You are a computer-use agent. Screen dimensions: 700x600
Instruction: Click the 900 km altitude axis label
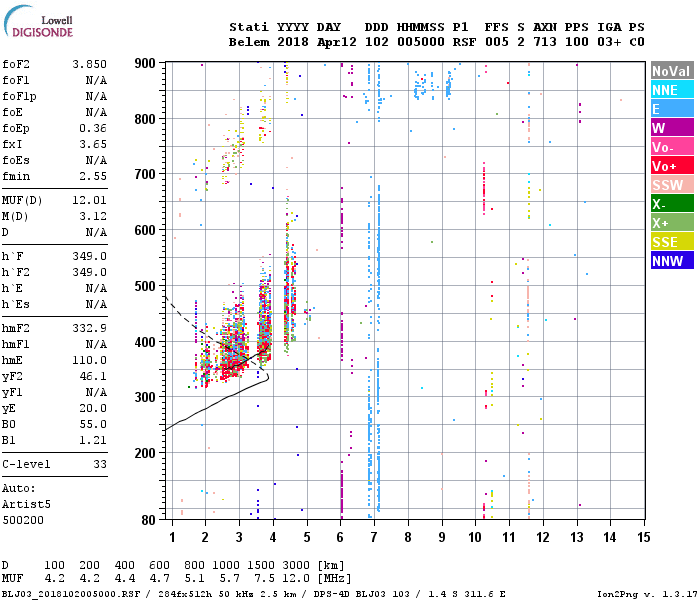click(x=145, y=63)
